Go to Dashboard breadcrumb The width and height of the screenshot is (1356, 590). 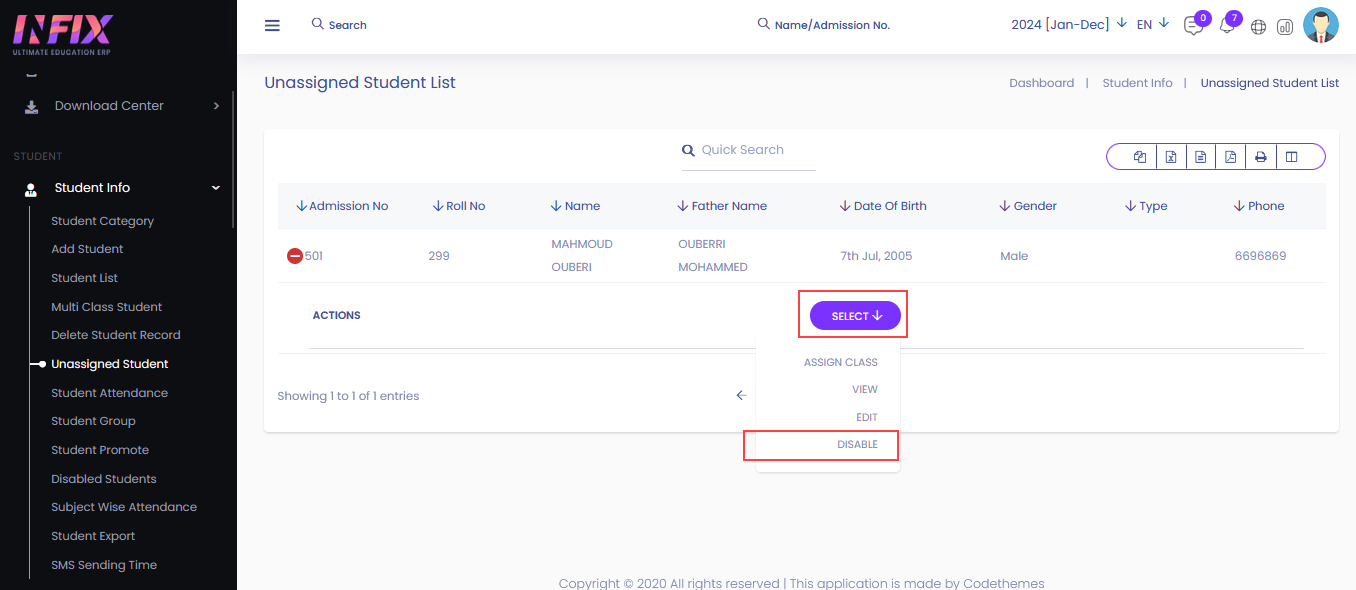pos(1041,83)
